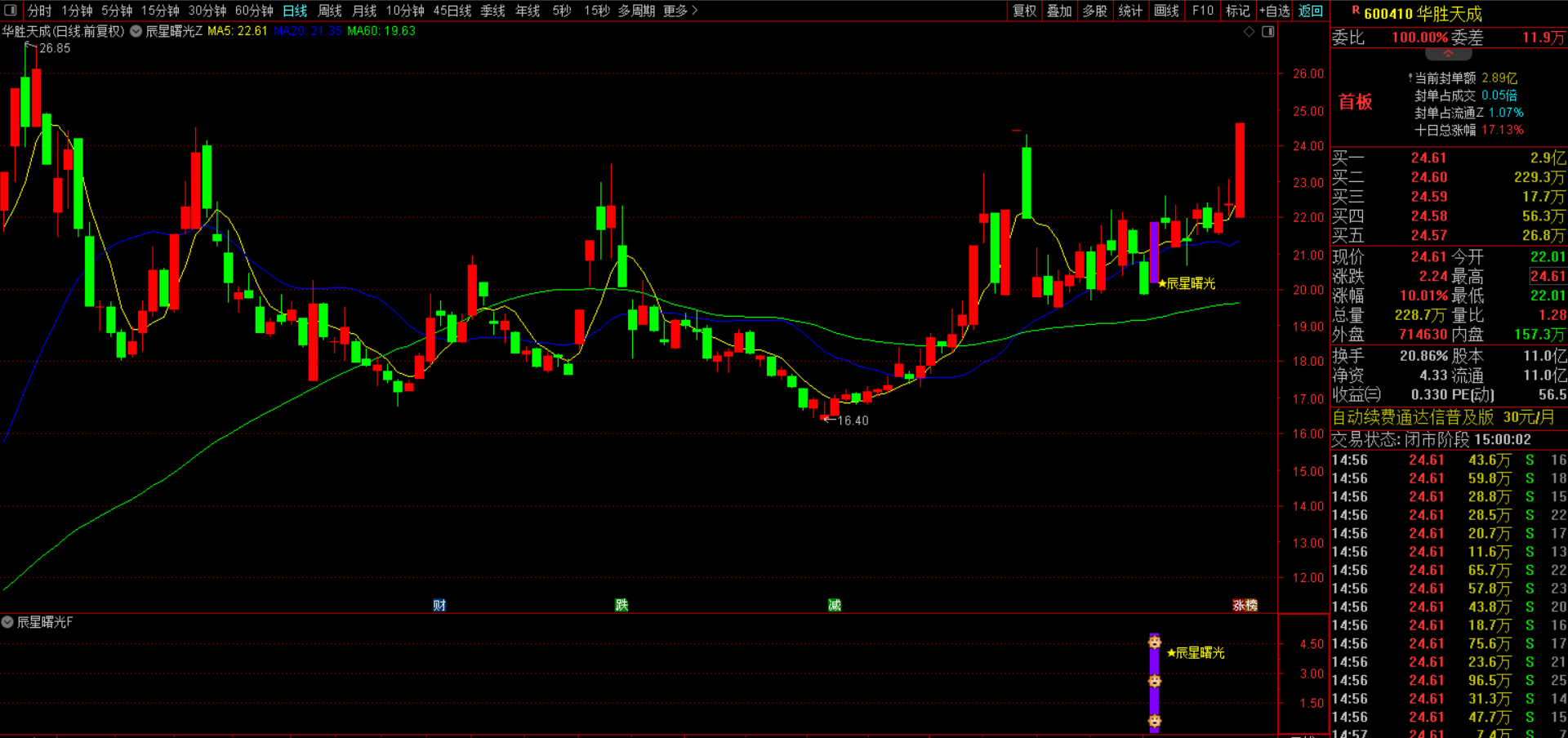Toggle the left sidebar panel icon
The image size is (1568, 738).
tap(11, 11)
